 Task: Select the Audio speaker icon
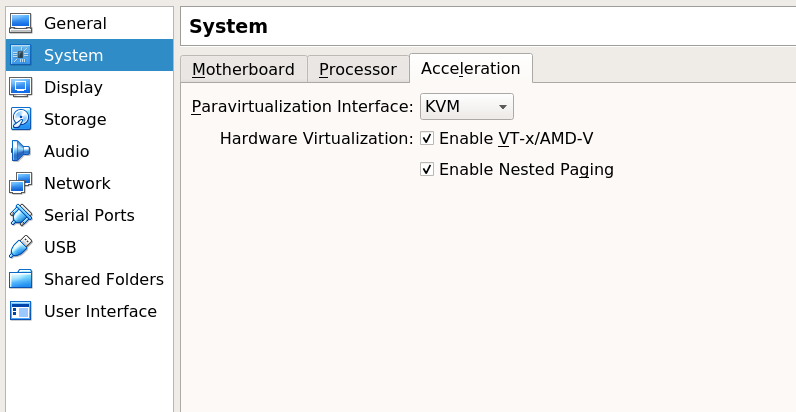pos(21,151)
